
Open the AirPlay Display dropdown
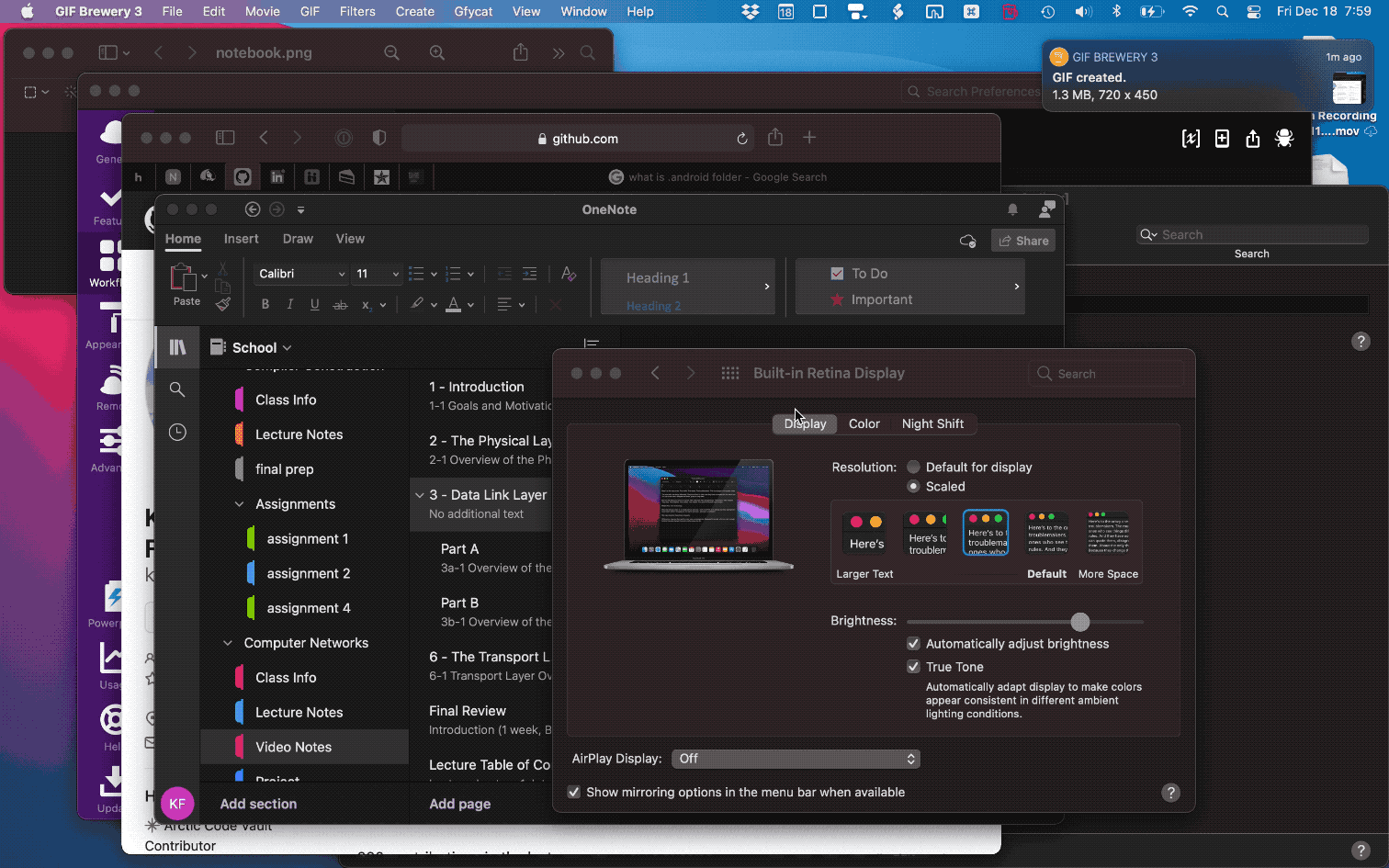(x=796, y=759)
